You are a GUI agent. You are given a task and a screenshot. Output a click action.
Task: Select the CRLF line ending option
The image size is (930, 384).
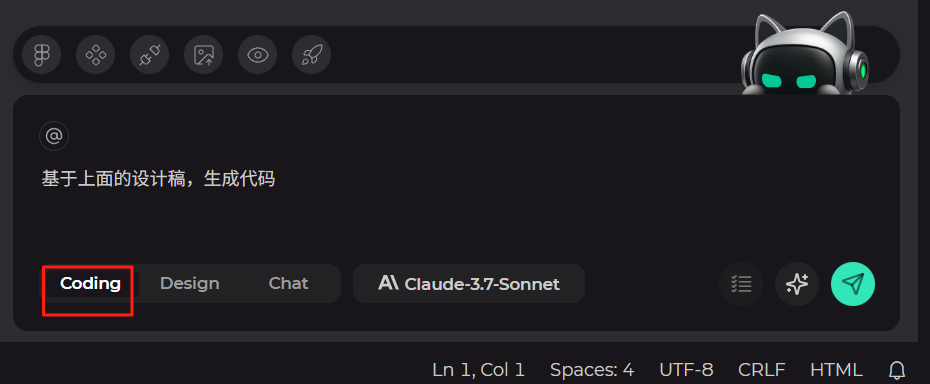[762, 370]
